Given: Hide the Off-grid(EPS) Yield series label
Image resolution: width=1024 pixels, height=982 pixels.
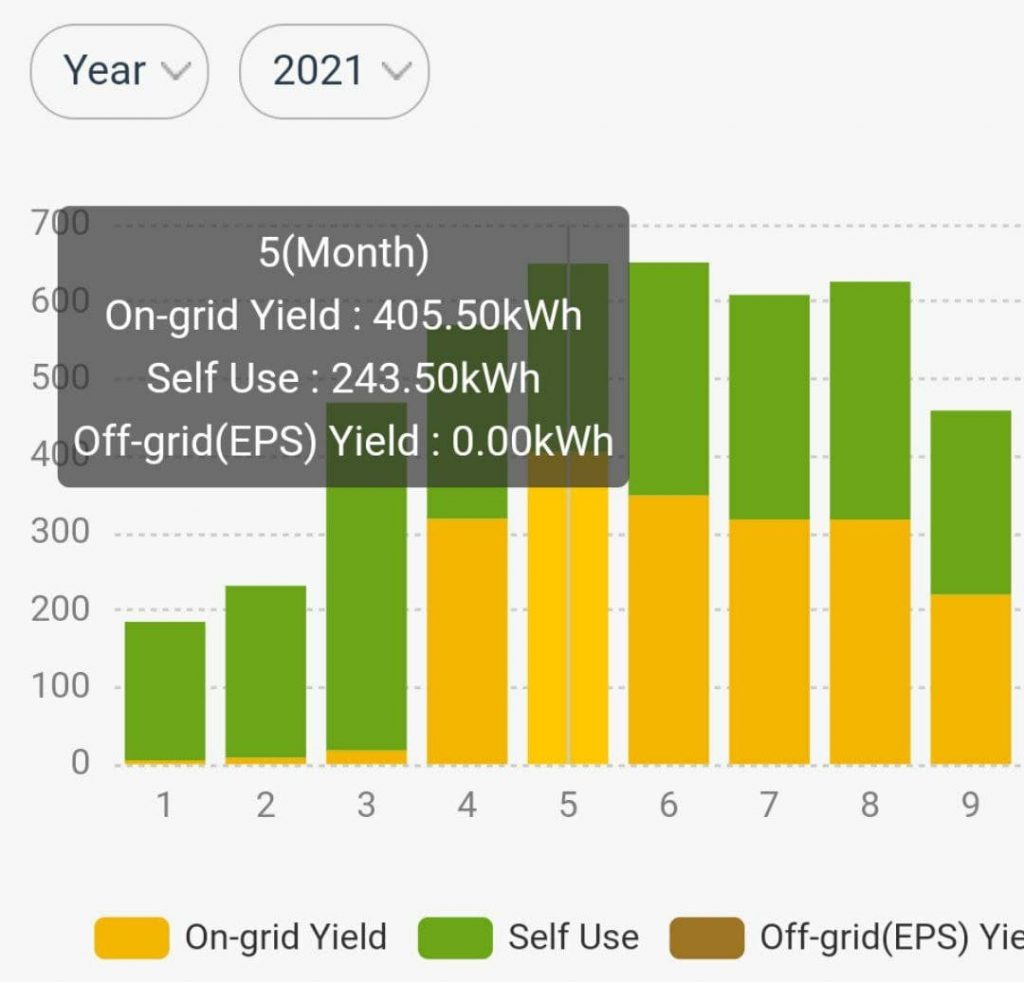Looking at the screenshot, I should [x=890, y=938].
